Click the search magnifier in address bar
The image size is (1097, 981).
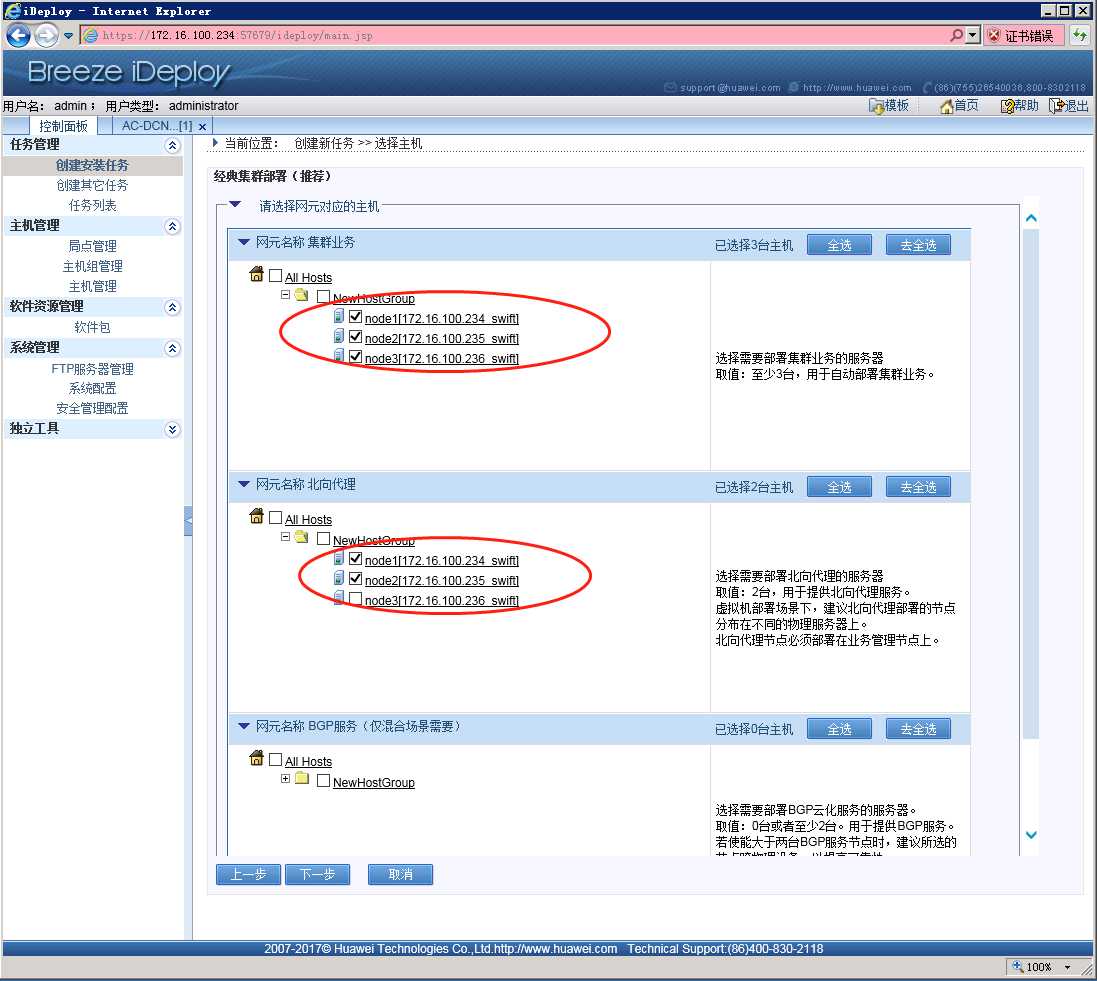click(956, 35)
